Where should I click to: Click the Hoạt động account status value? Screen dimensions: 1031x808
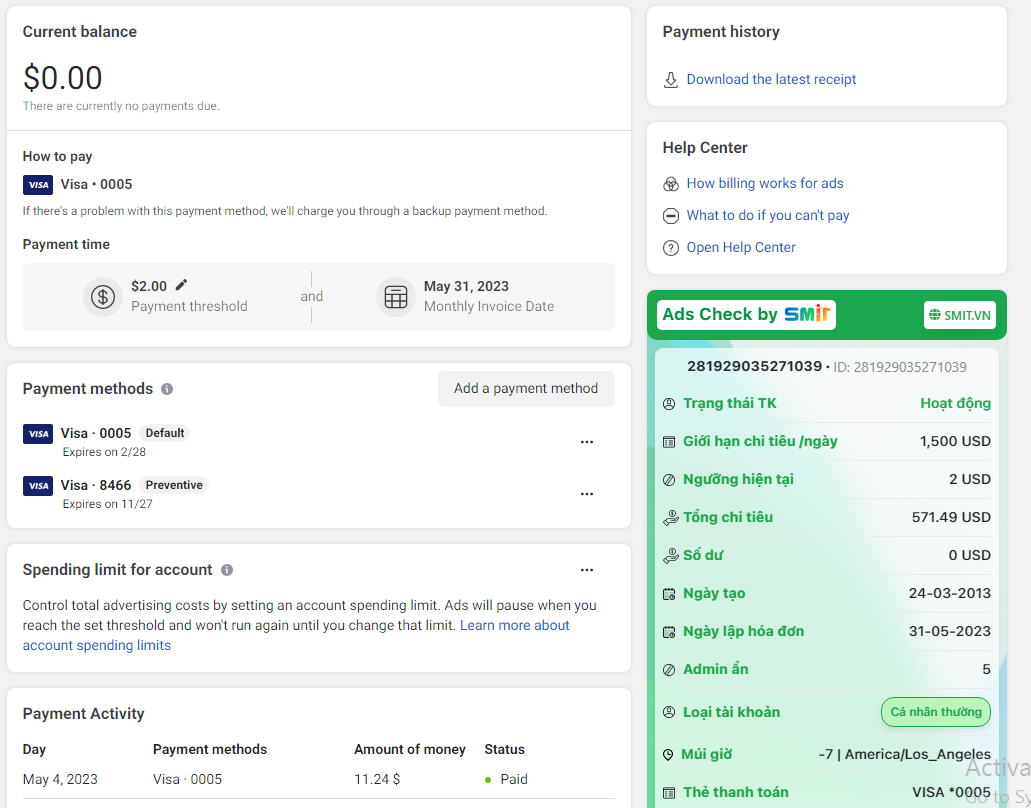pos(955,404)
